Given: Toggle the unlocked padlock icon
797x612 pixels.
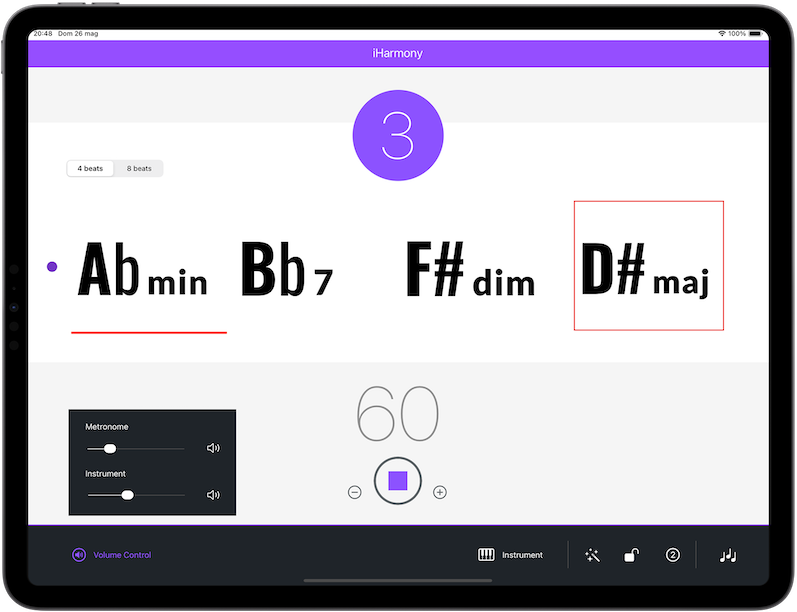Looking at the screenshot, I should [631, 555].
